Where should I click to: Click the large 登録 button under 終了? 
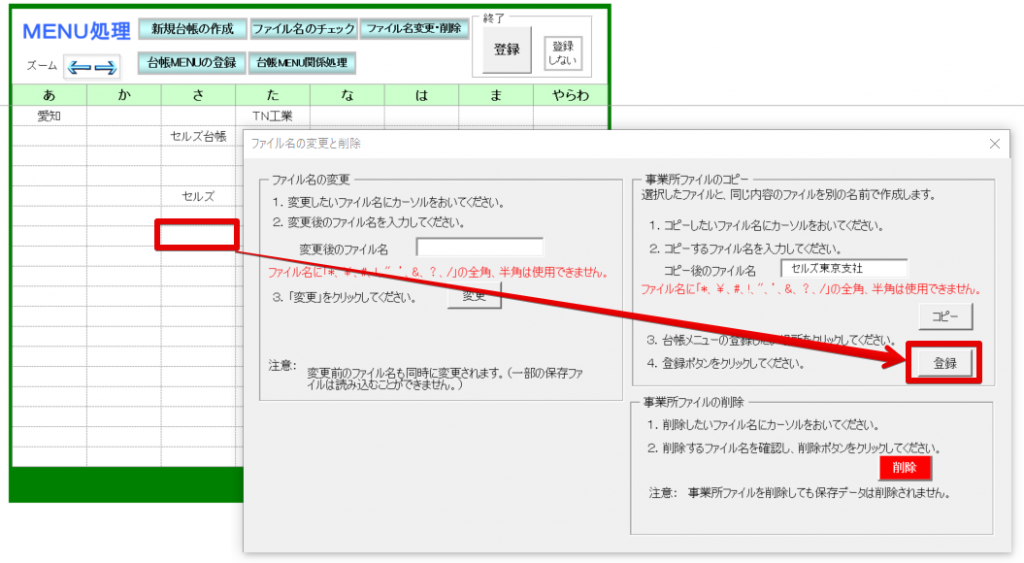coord(507,49)
